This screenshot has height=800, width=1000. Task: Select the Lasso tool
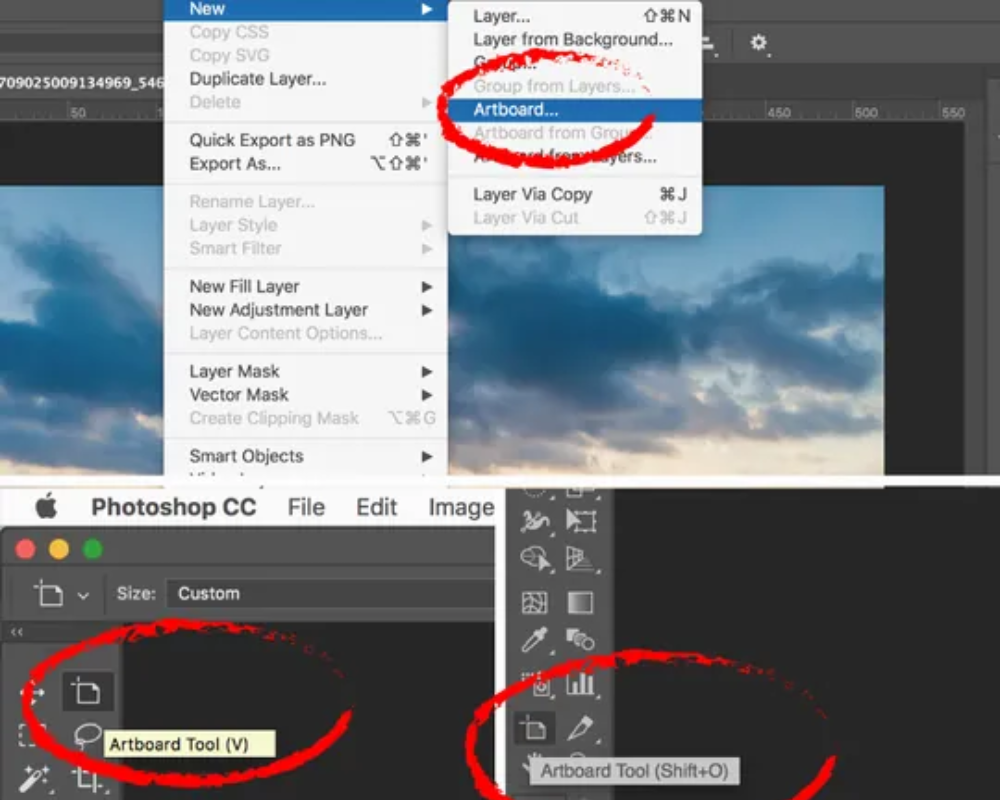88,735
